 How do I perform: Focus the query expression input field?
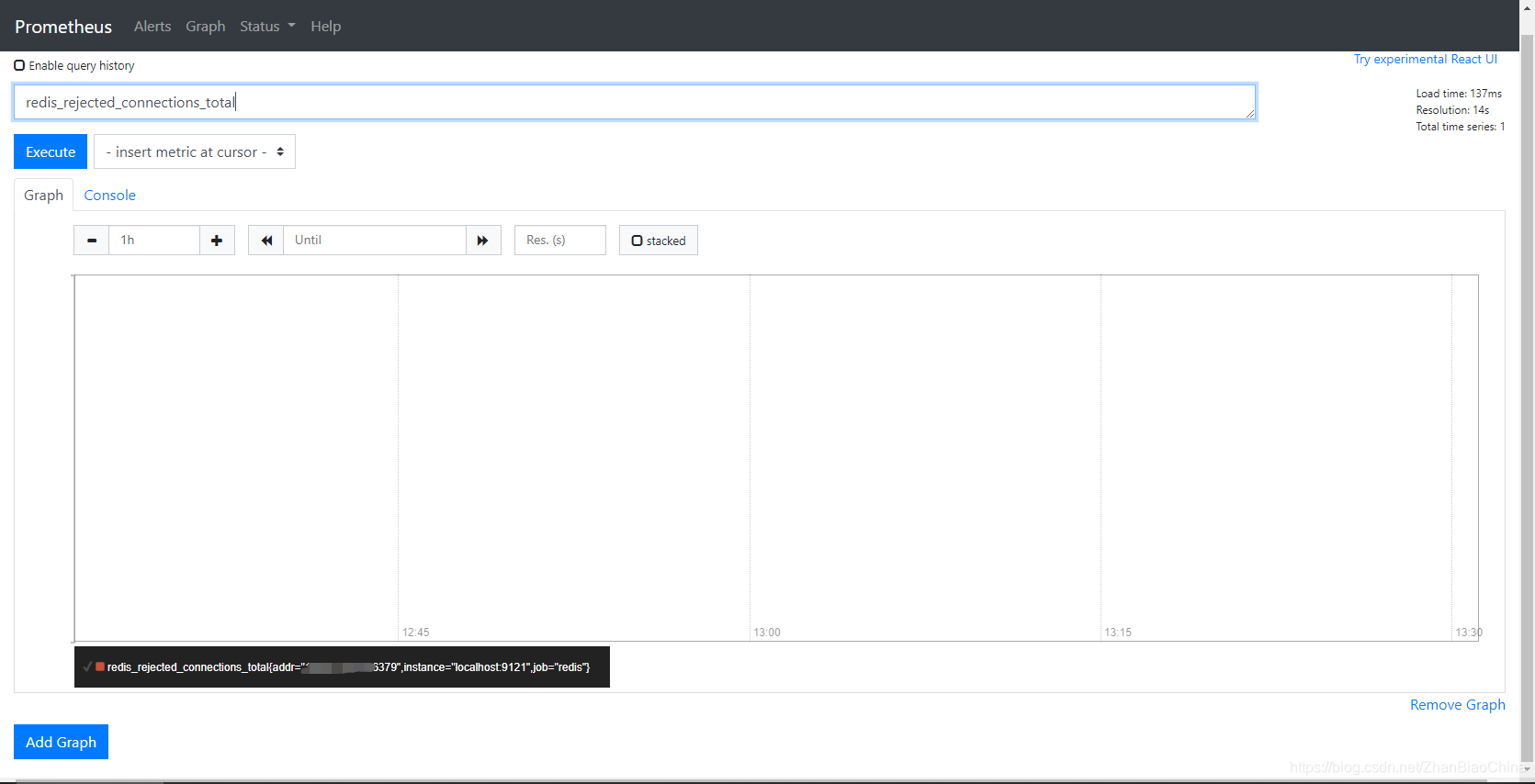(x=635, y=102)
